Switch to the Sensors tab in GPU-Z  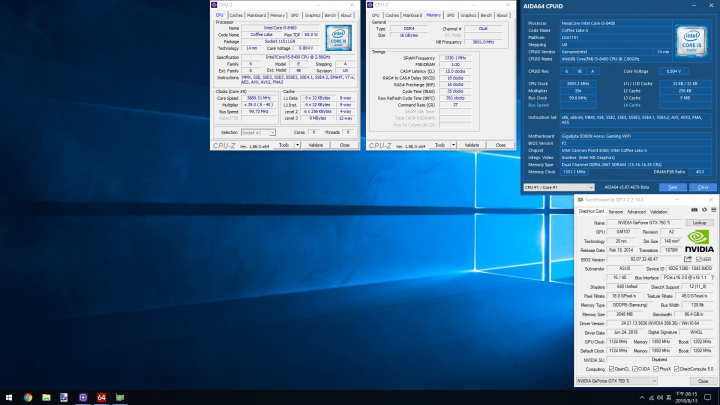coord(616,212)
